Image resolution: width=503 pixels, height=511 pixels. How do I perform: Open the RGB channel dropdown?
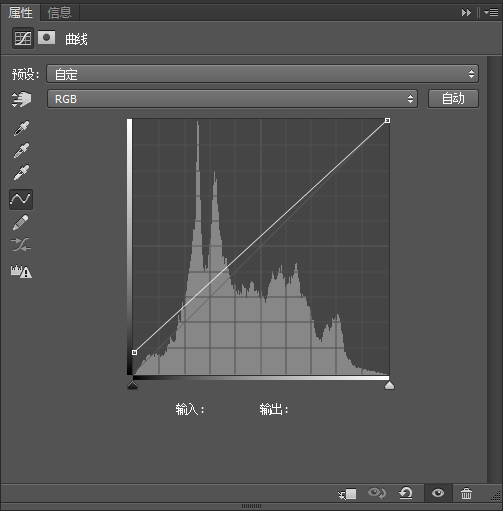tap(232, 99)
